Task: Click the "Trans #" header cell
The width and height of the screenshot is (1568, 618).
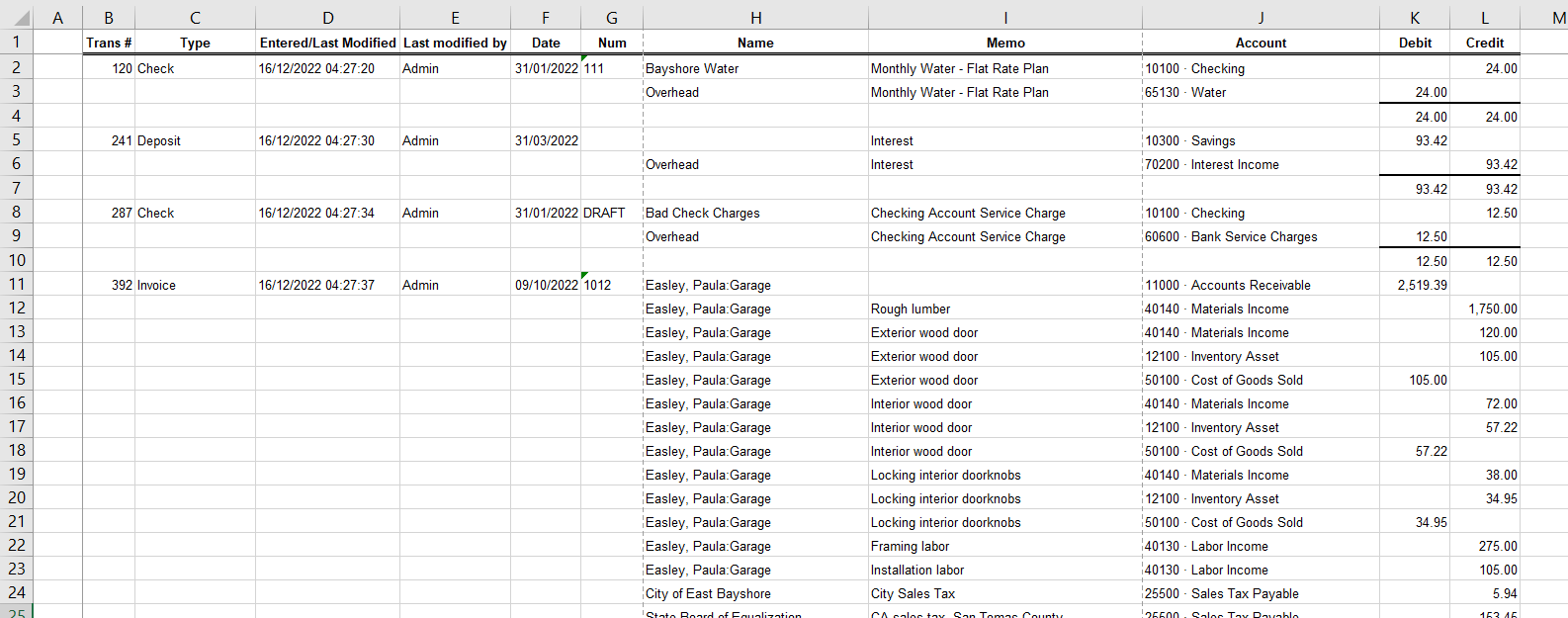Action: 109,43
